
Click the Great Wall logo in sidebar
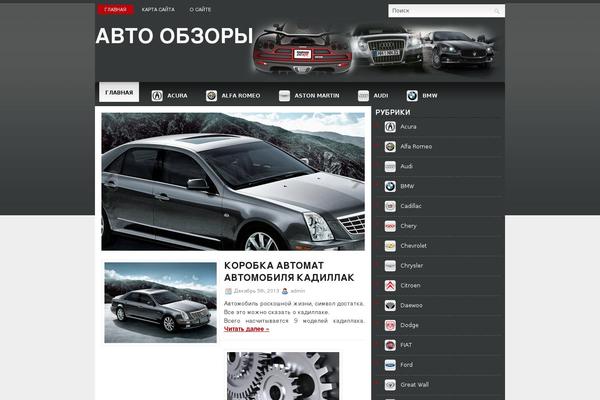click(x=390, y=385)
